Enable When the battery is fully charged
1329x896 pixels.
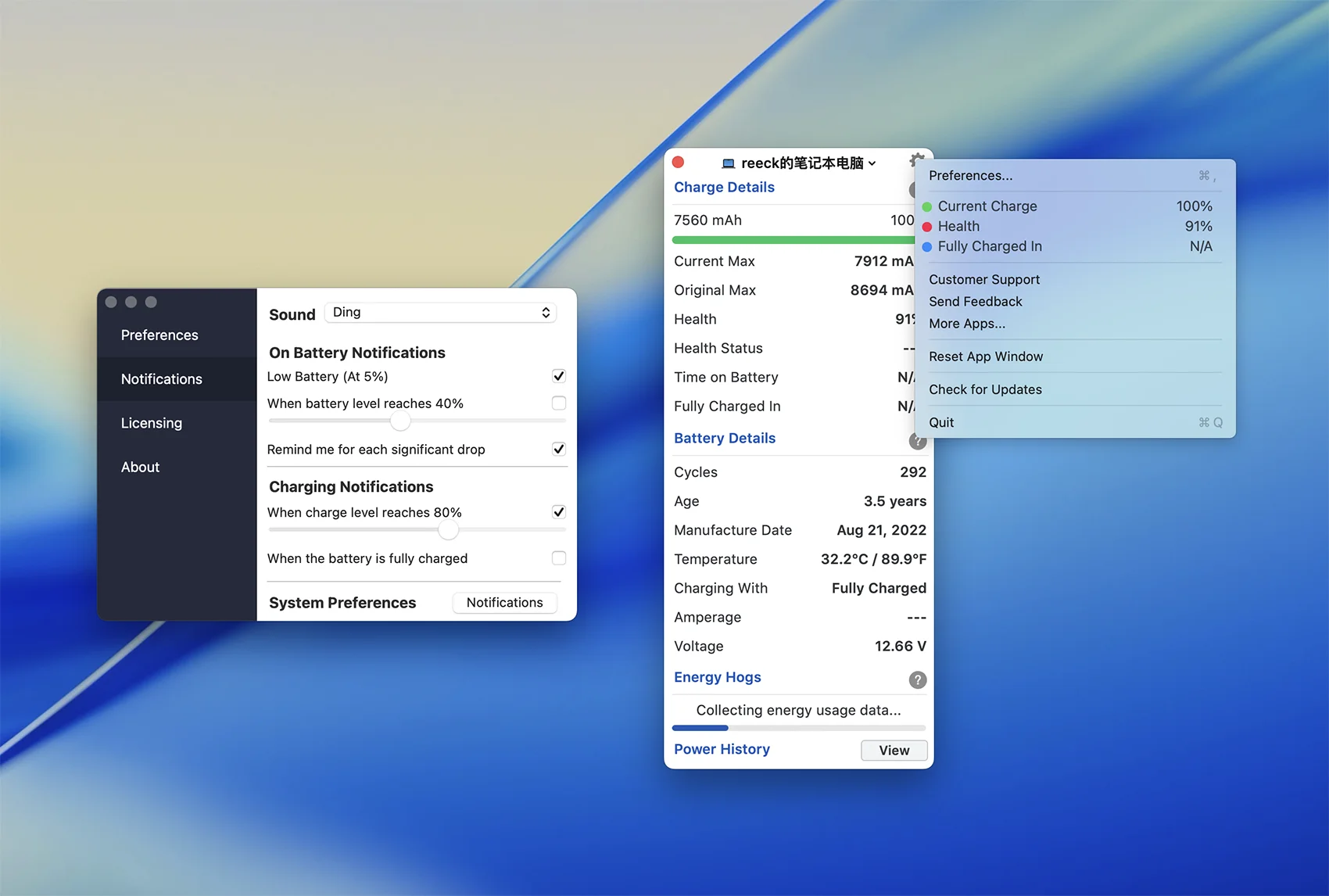558,558
